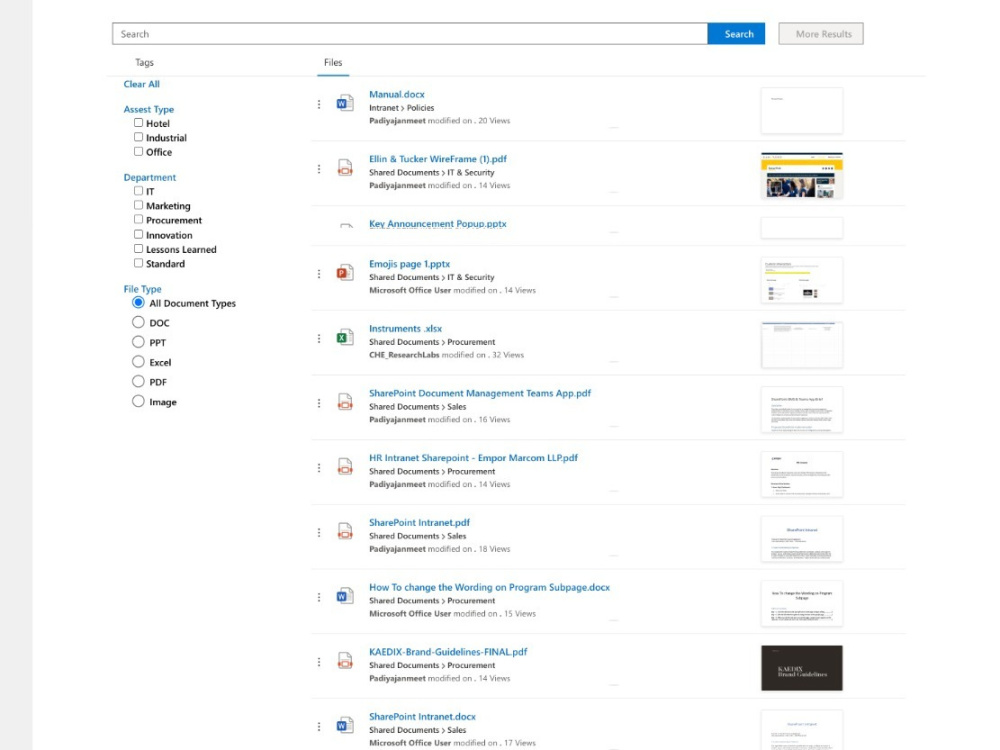
Task: Open the more-options menu beside HR Intranet Sharepoint pdf
Action: [x=319, y=468]
